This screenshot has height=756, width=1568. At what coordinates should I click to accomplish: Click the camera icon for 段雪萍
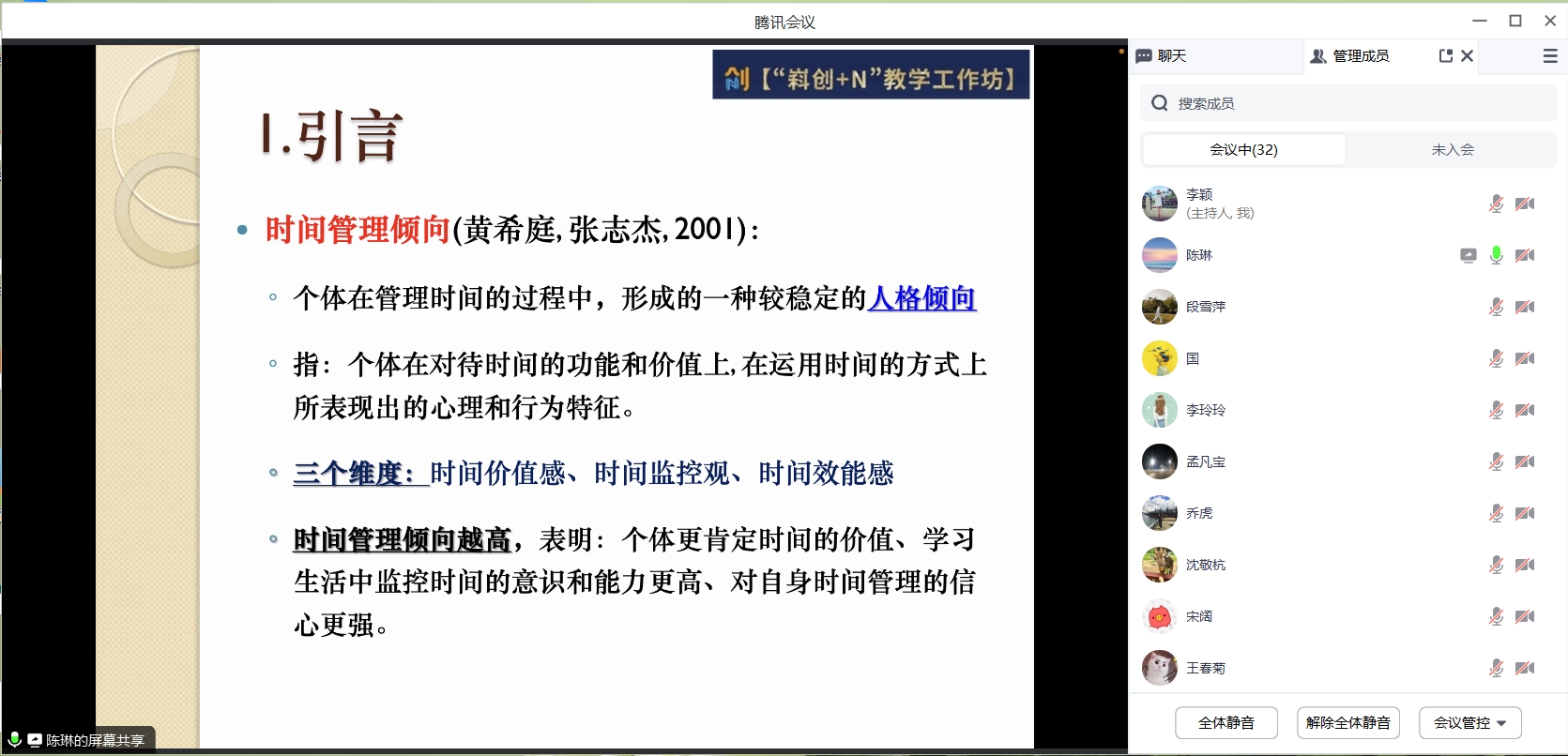click(1526, 307)
